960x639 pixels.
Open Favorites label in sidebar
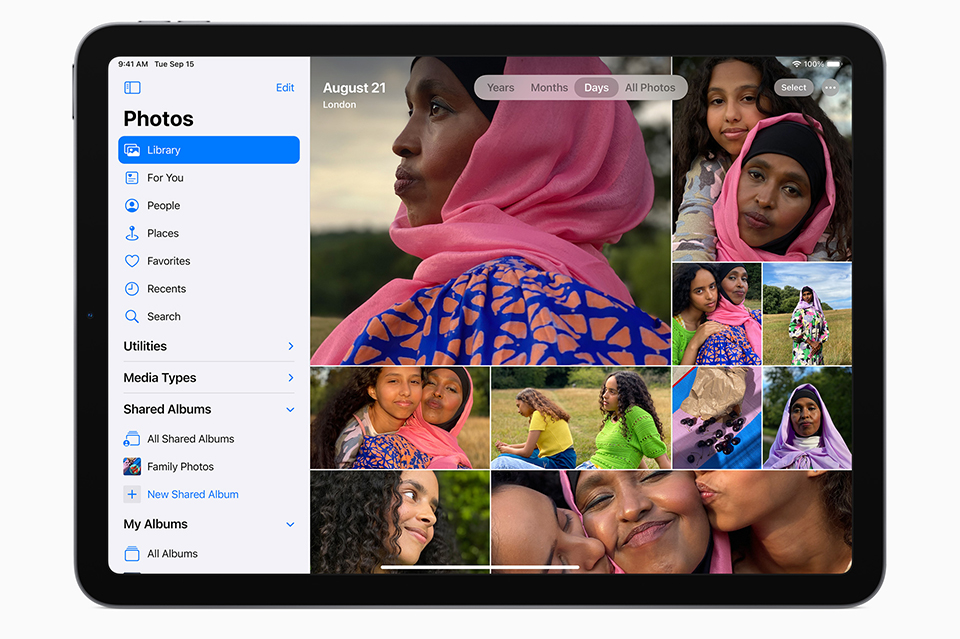tap(168, 261)
